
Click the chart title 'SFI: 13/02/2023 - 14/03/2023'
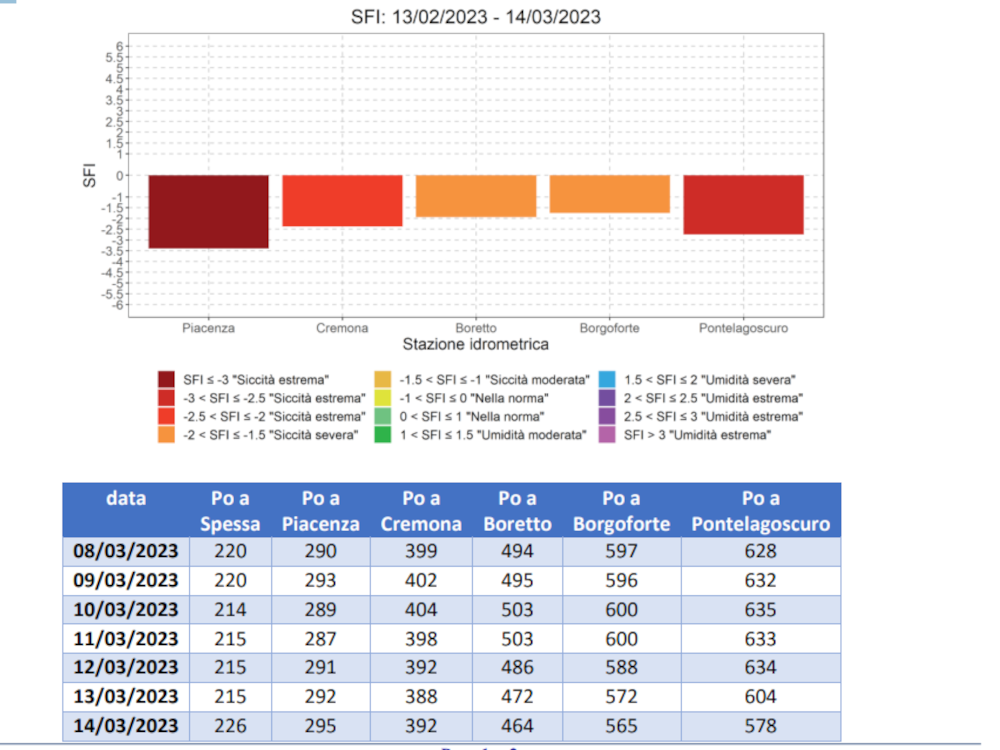click(x=476, y=17)
